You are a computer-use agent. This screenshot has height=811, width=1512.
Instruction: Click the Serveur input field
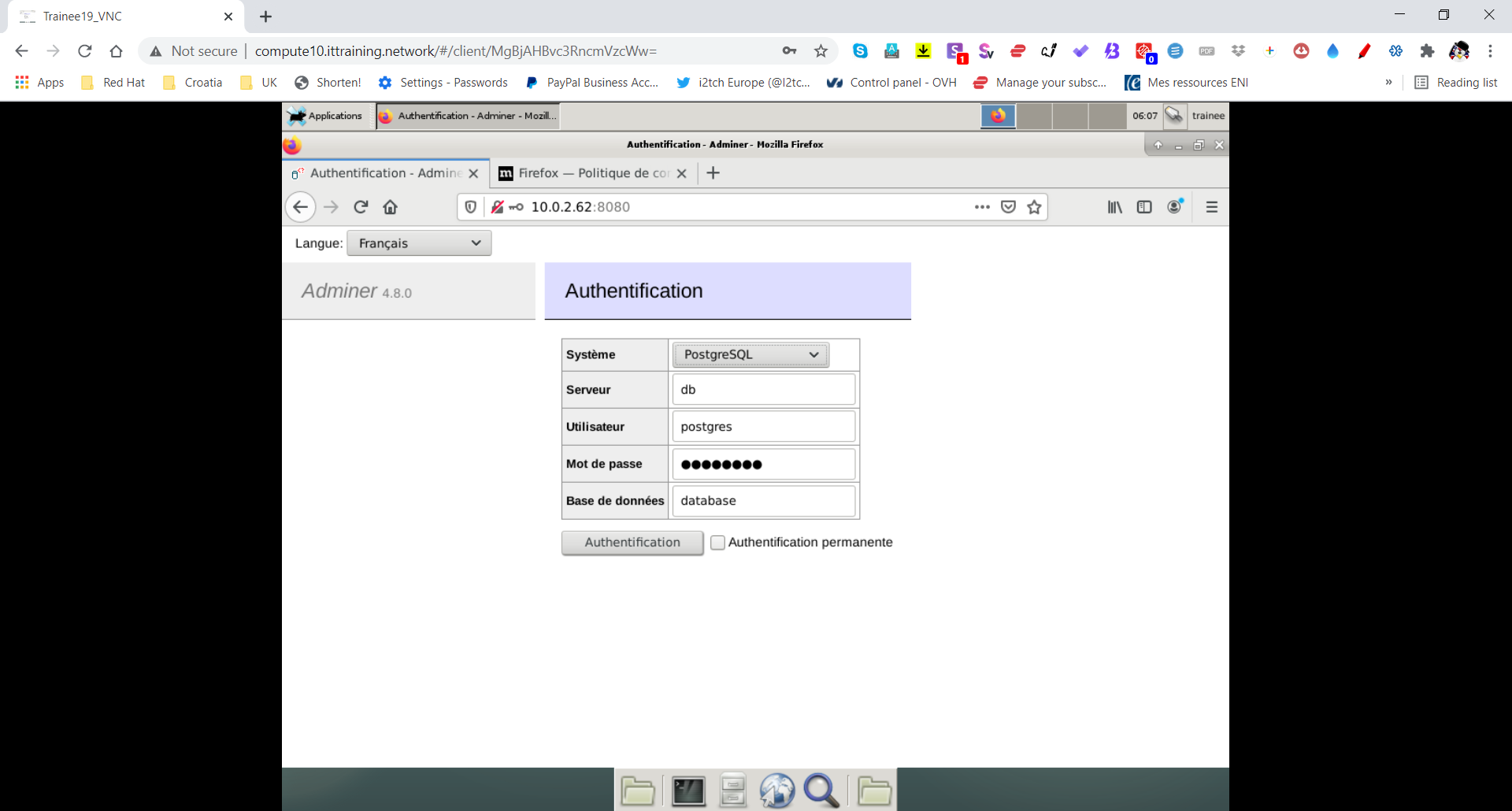pyautogui.click(x=763, y=390)
